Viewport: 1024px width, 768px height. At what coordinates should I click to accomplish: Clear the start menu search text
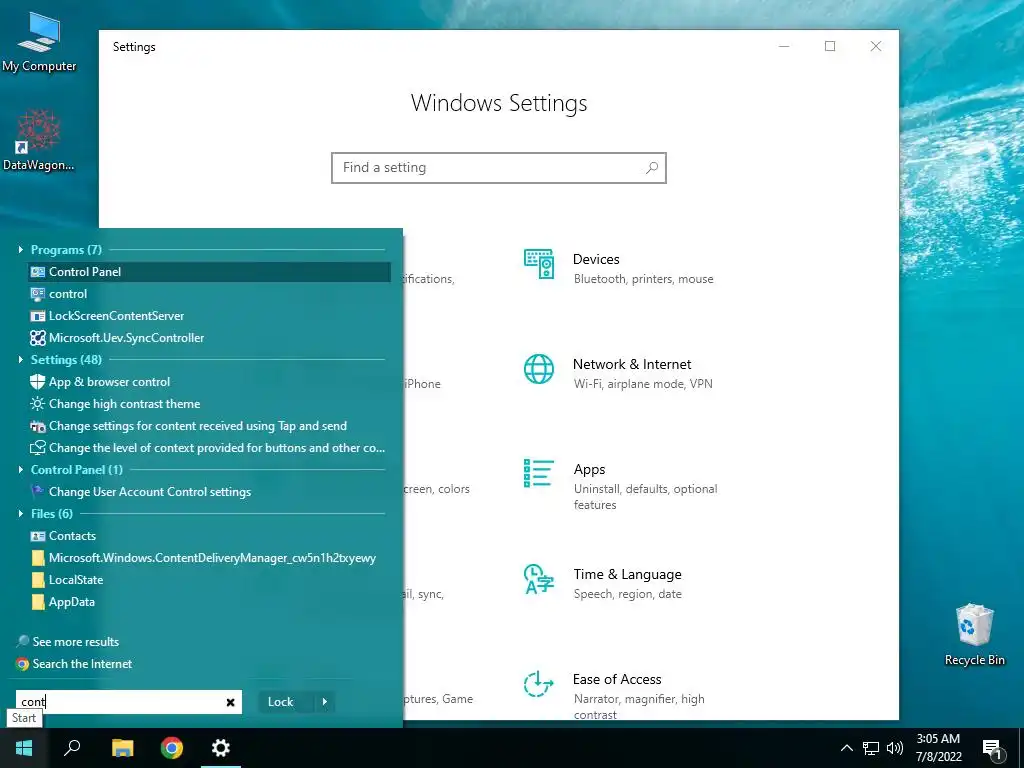(x=231, y=702)
